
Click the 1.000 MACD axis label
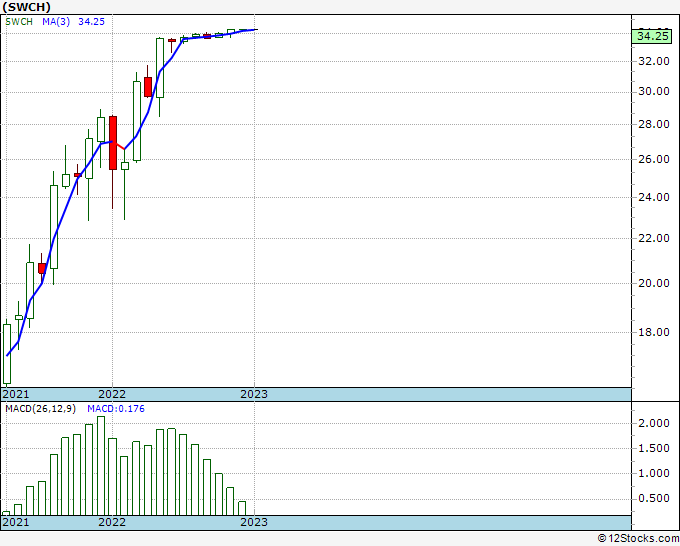[x=654, y=473]
